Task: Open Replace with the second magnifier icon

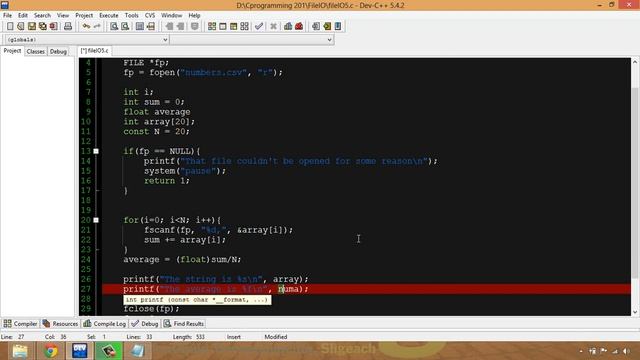Action: coord(125,27)
